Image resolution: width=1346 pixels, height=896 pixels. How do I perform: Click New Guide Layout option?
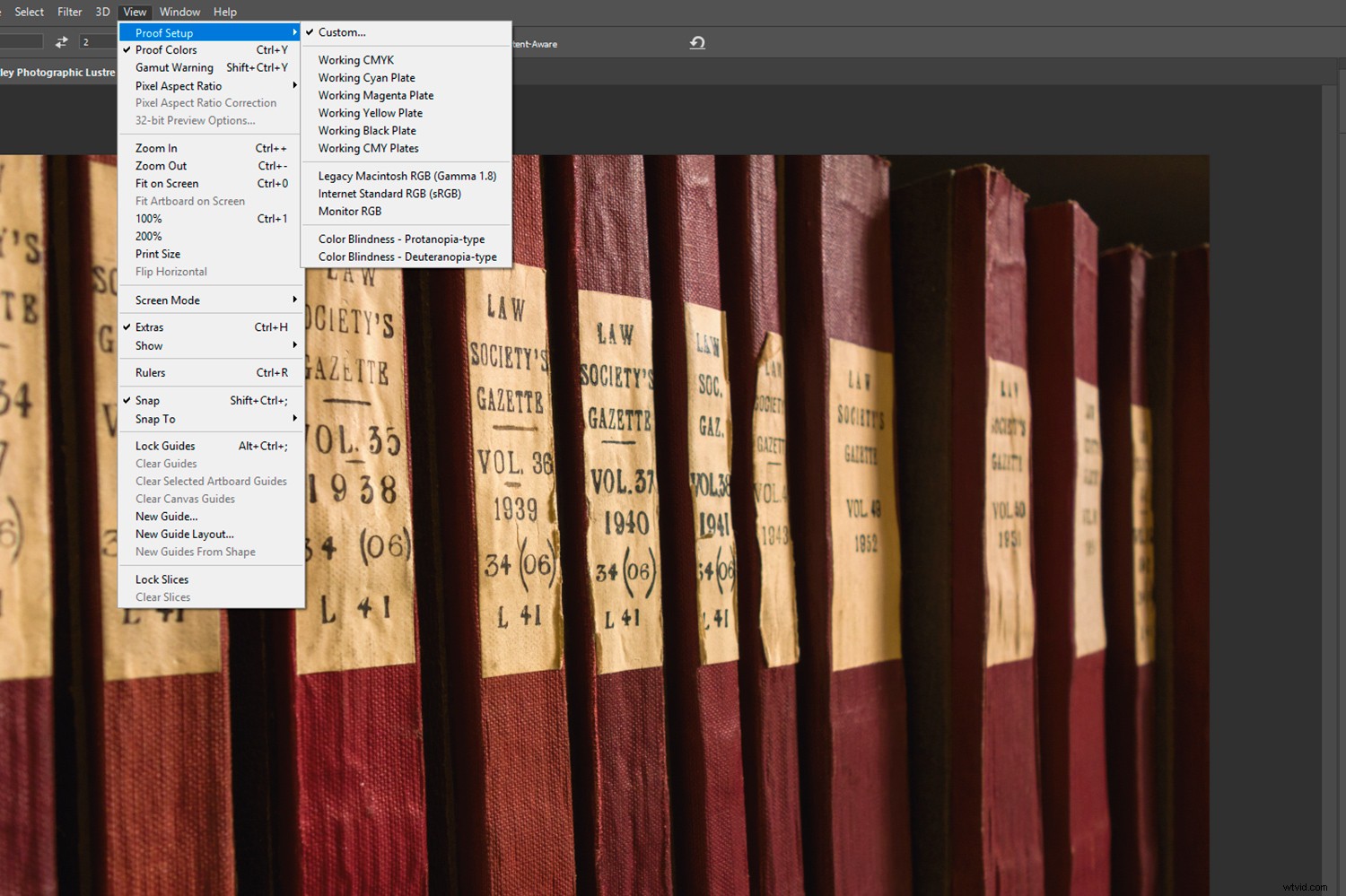point(184,535)
